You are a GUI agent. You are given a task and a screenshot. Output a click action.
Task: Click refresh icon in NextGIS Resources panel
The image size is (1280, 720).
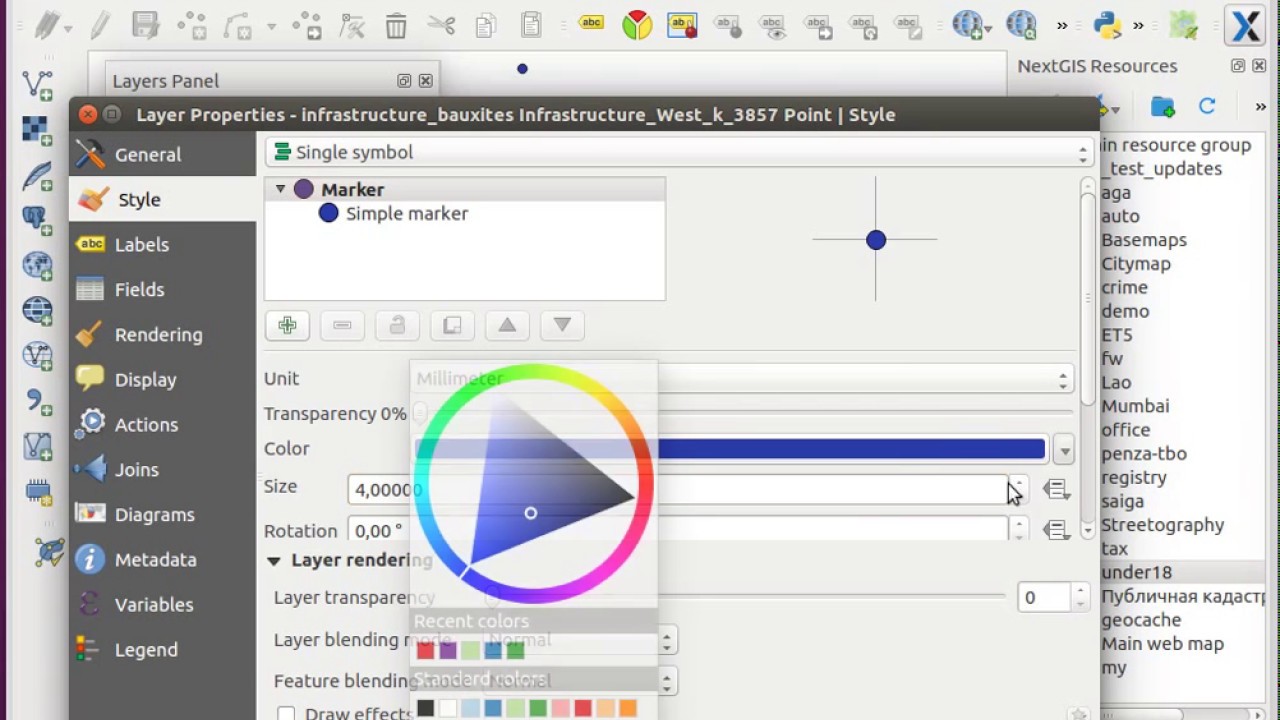[x=1207, y=106]
